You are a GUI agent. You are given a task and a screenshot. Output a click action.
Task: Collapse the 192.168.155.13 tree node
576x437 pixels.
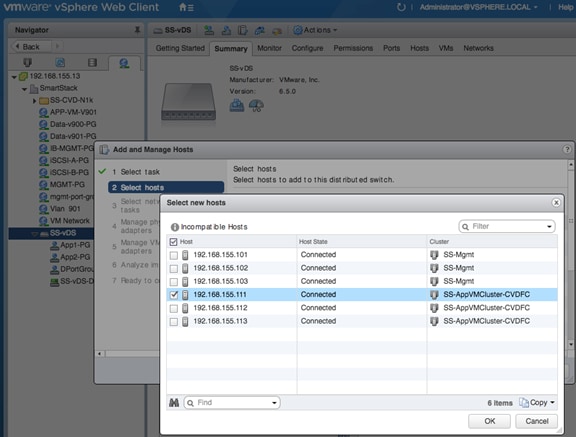pos(14,77)
